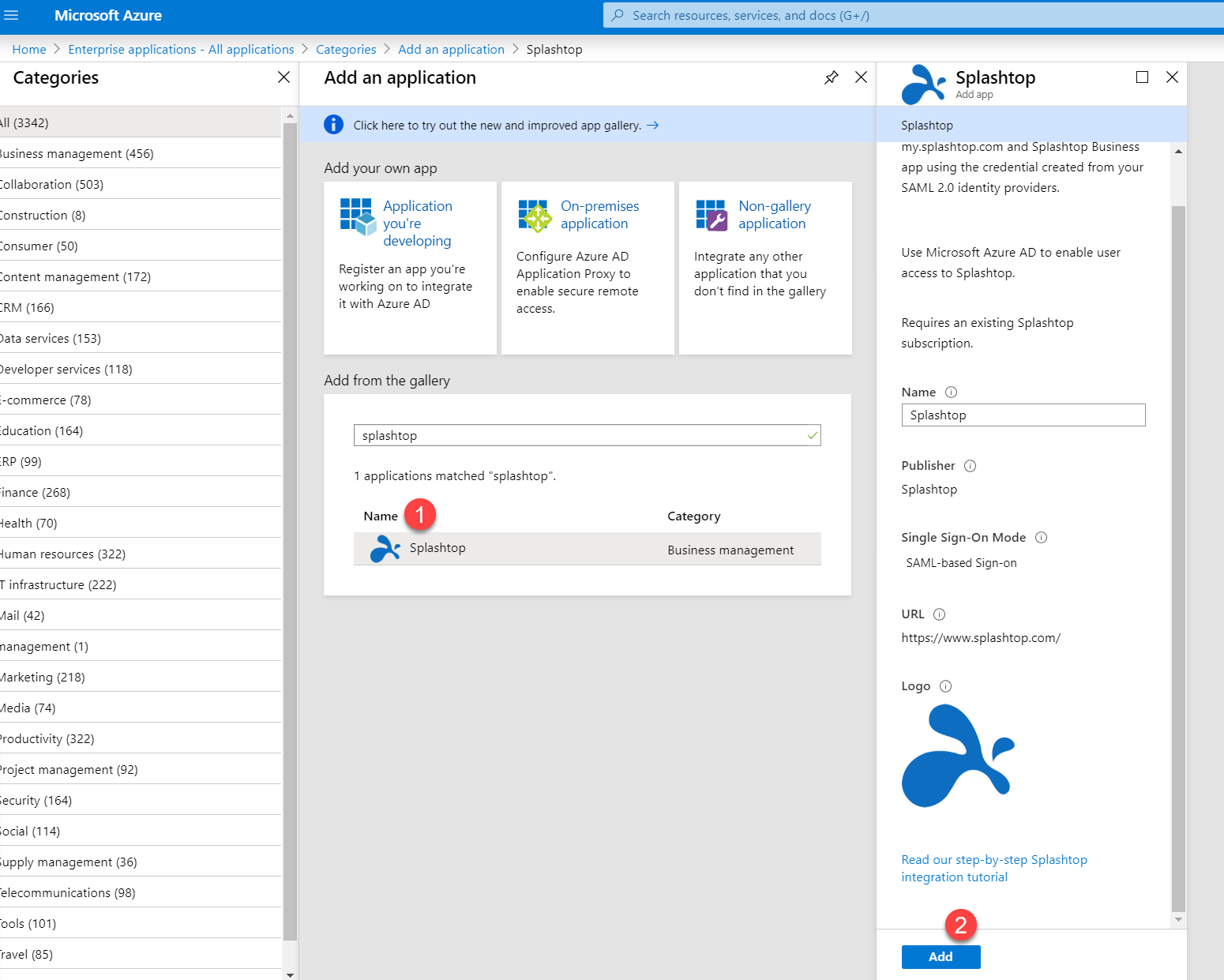1224x980 pixels.
Task: Go to Add an application breadcrumb
Action: tap(451, 49)
